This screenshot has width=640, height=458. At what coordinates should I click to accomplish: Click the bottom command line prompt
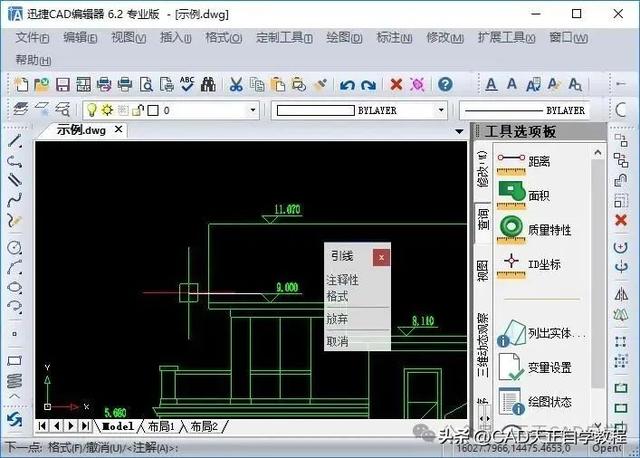pos(92,448)
